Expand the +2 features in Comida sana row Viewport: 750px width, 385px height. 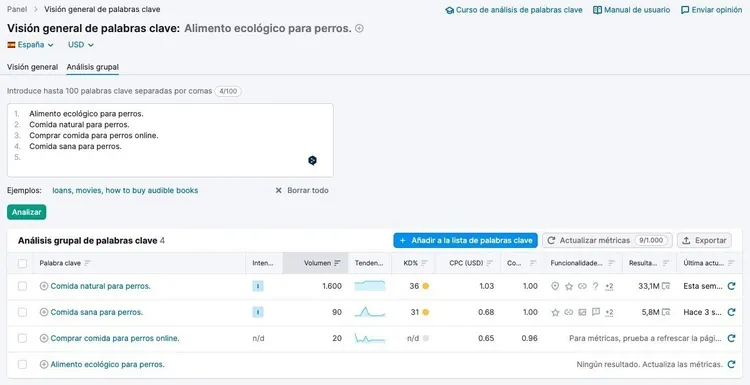point(609,312)
